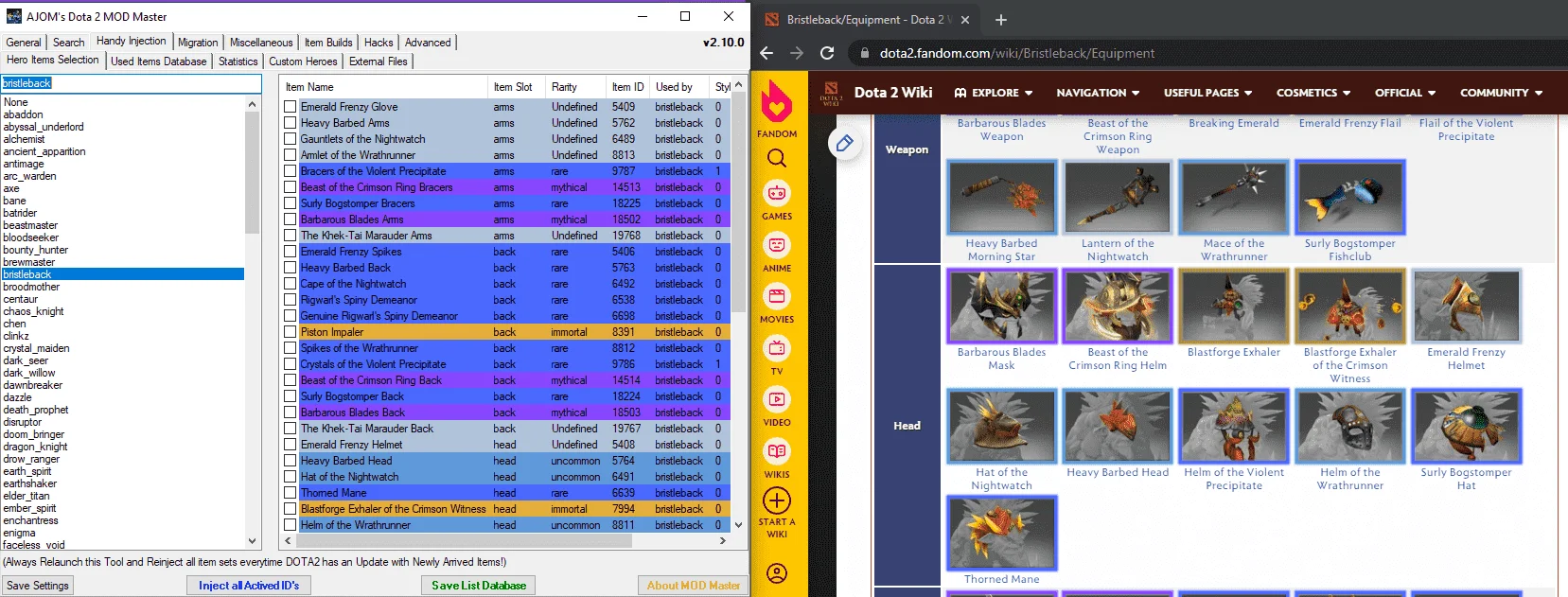Click the MOD Master app title icon
This screenshot has width=1568, height=597.
tap(13, 16)
